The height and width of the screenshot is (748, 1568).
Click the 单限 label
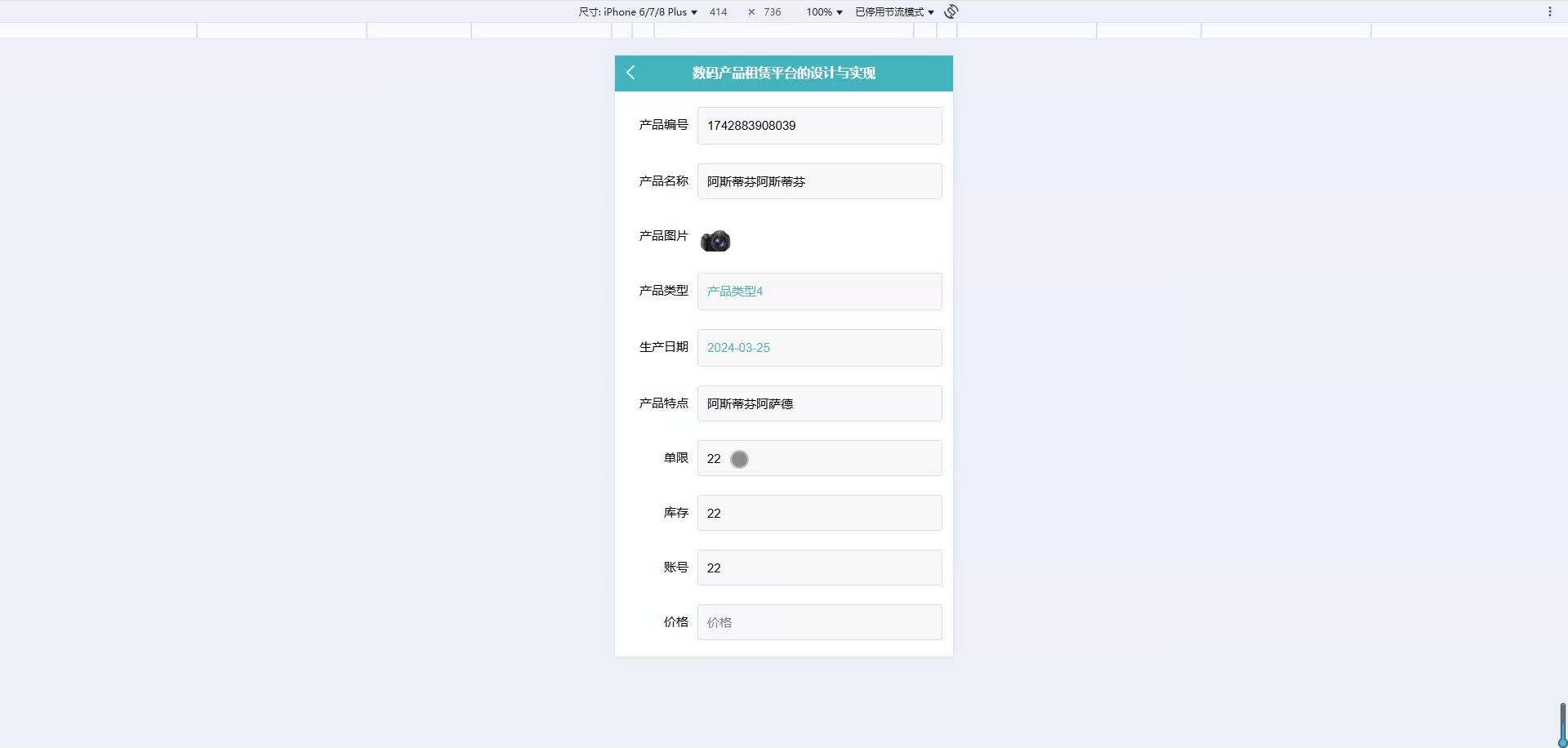675,458
